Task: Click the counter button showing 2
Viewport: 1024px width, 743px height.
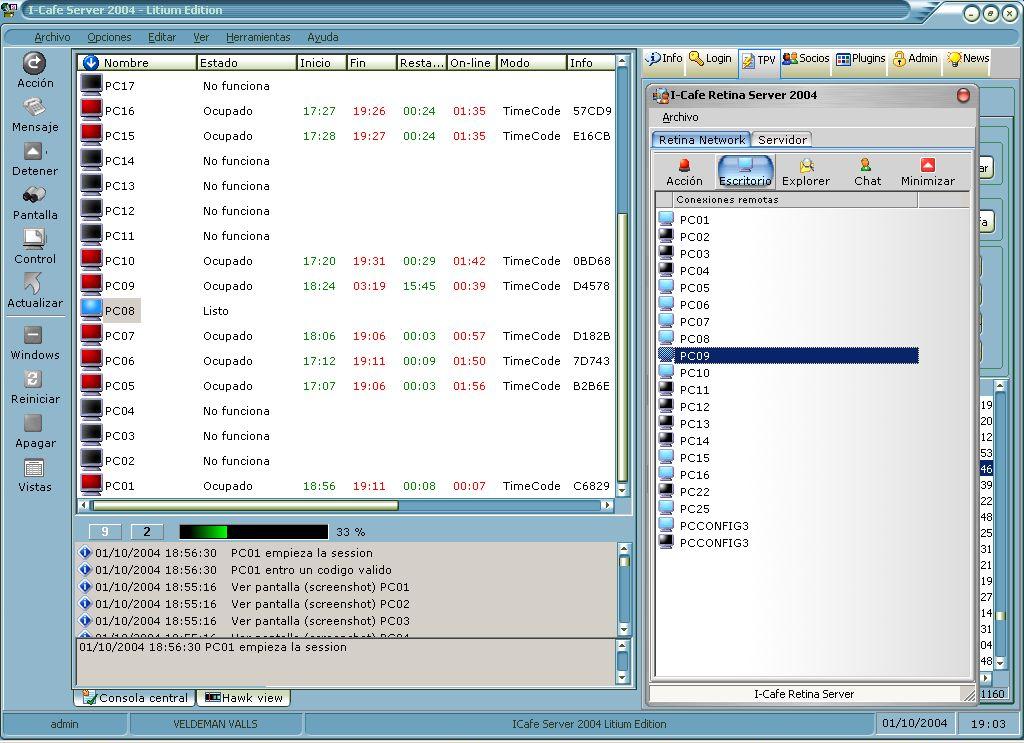Action: 146,531
